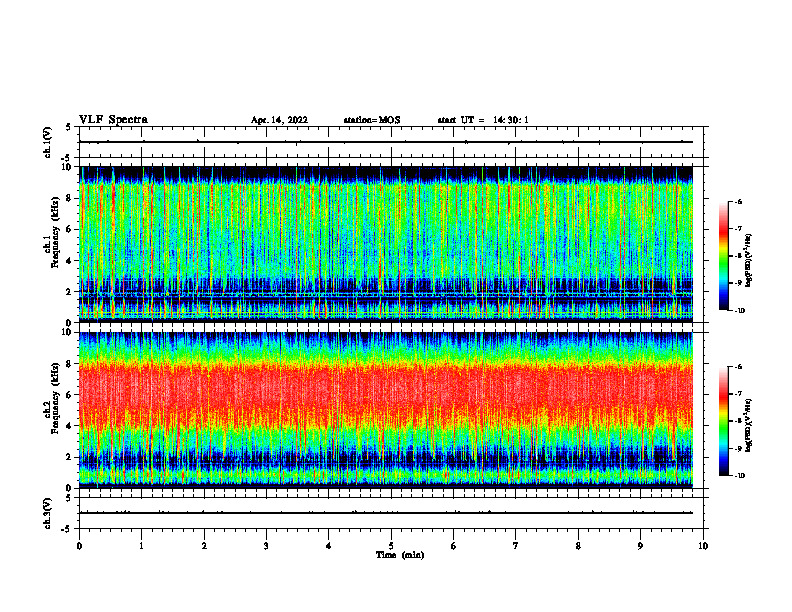Click the "-6" label on ch.1 colorbar

pyautogui.click(x=738, y=201)
